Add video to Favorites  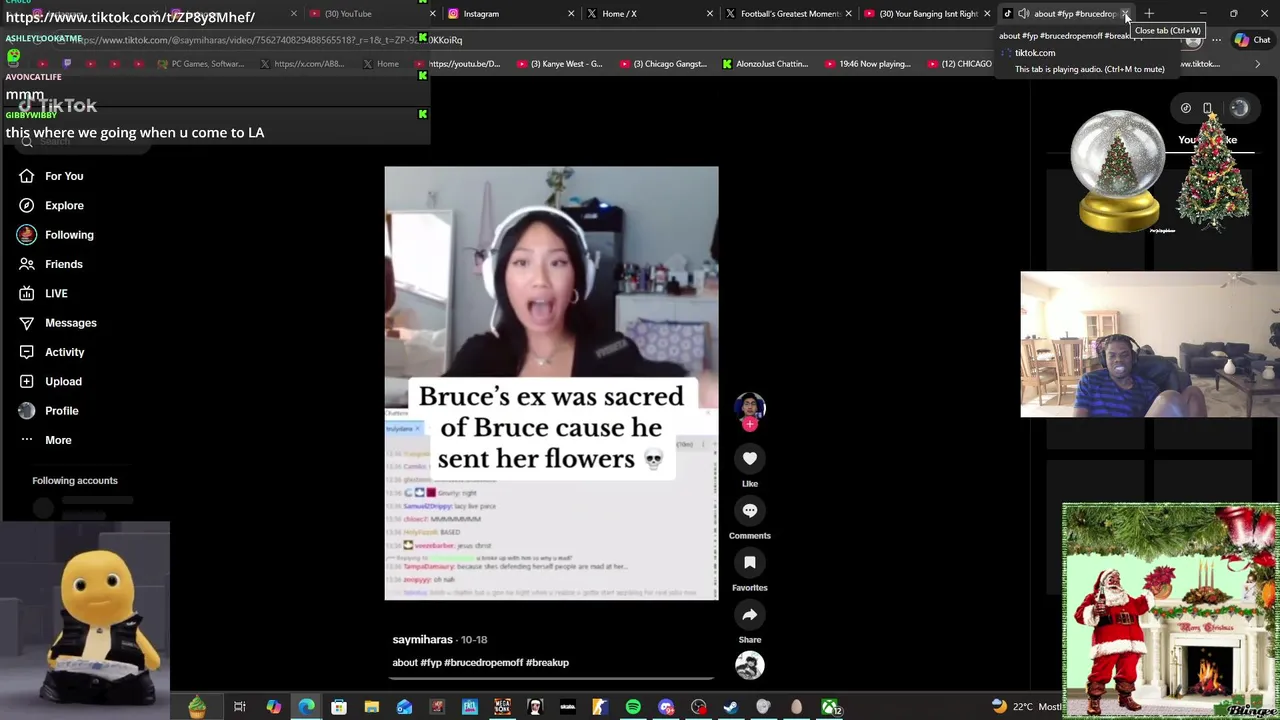point(750,562)
